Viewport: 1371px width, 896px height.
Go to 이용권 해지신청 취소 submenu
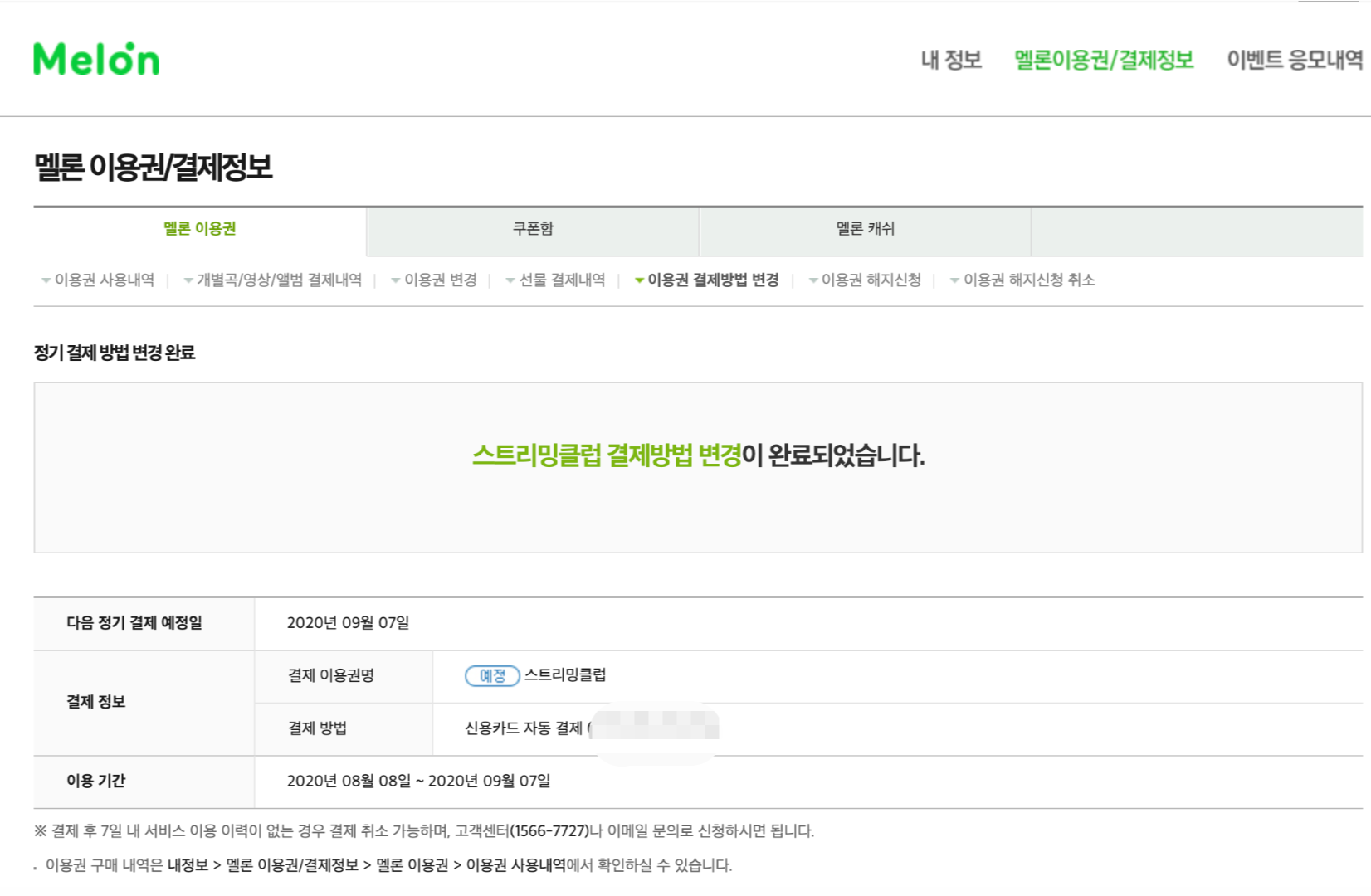tap(1029, 280)
